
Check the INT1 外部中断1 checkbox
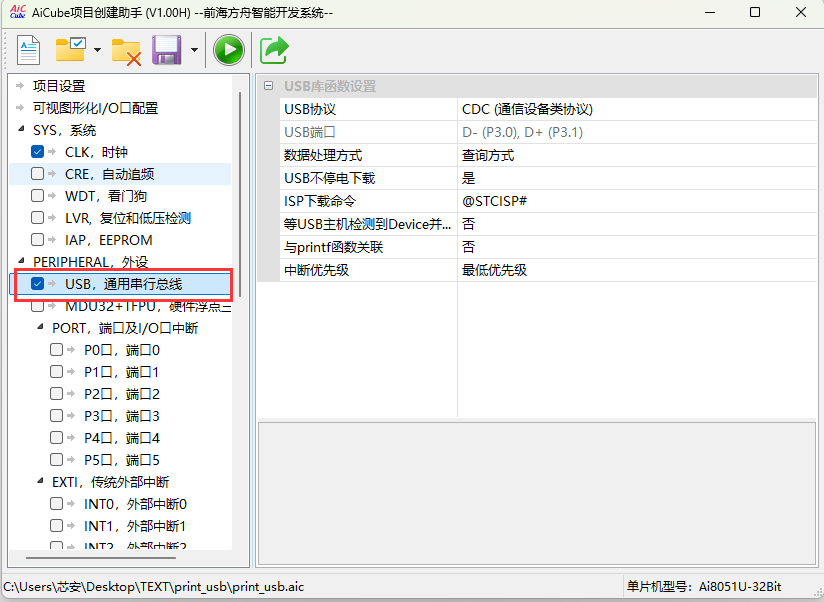(x=56, y=525)
